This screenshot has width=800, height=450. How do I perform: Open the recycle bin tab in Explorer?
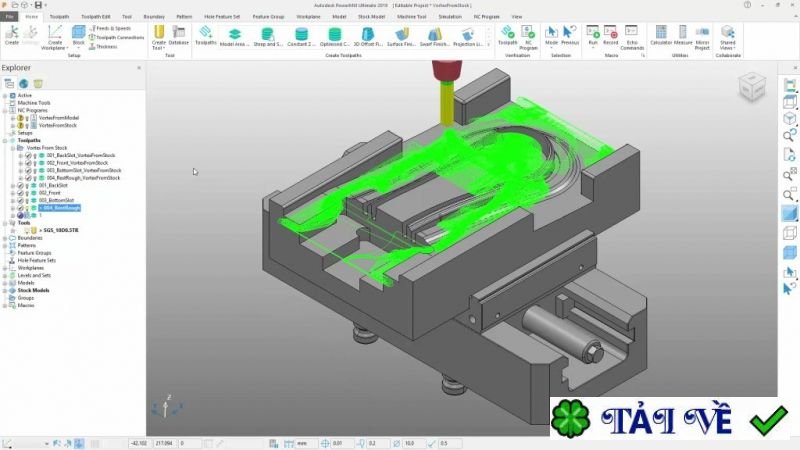pos(38,84)
